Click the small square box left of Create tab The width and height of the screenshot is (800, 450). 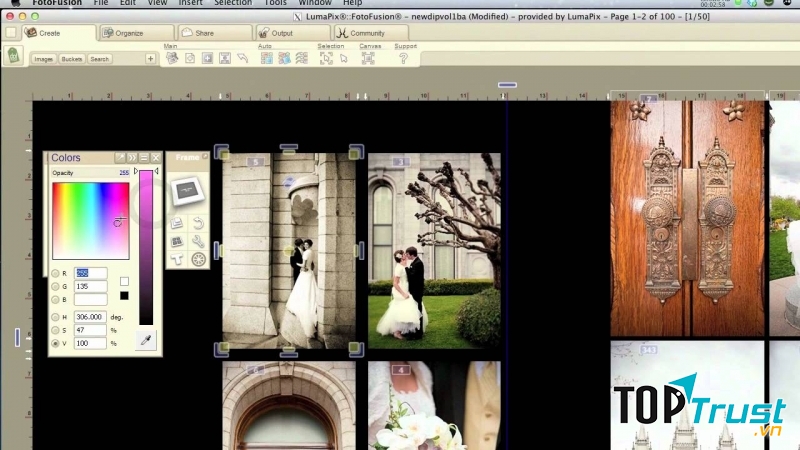10,33
